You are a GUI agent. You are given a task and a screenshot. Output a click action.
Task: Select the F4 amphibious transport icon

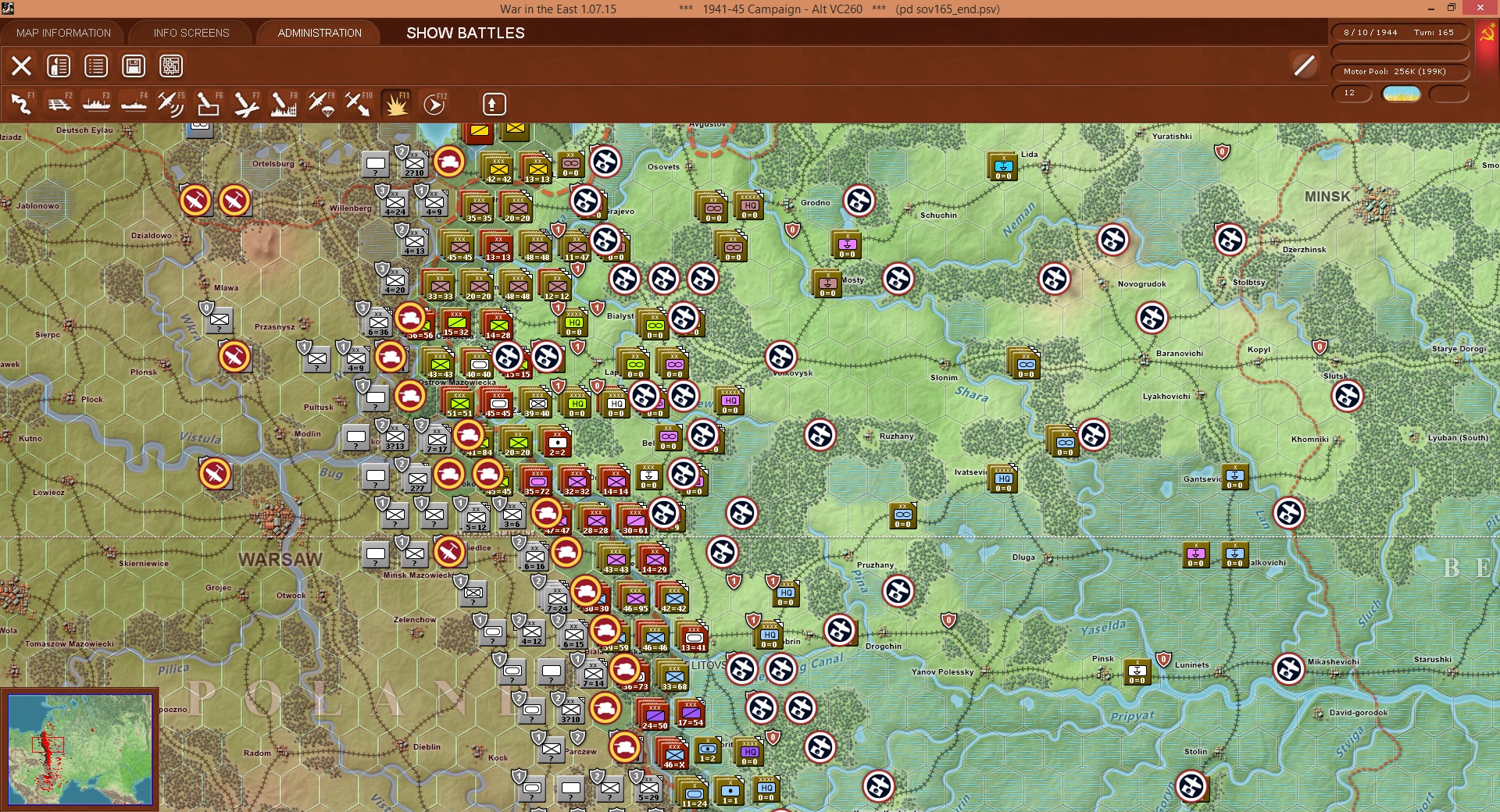(x=134, y=104)
